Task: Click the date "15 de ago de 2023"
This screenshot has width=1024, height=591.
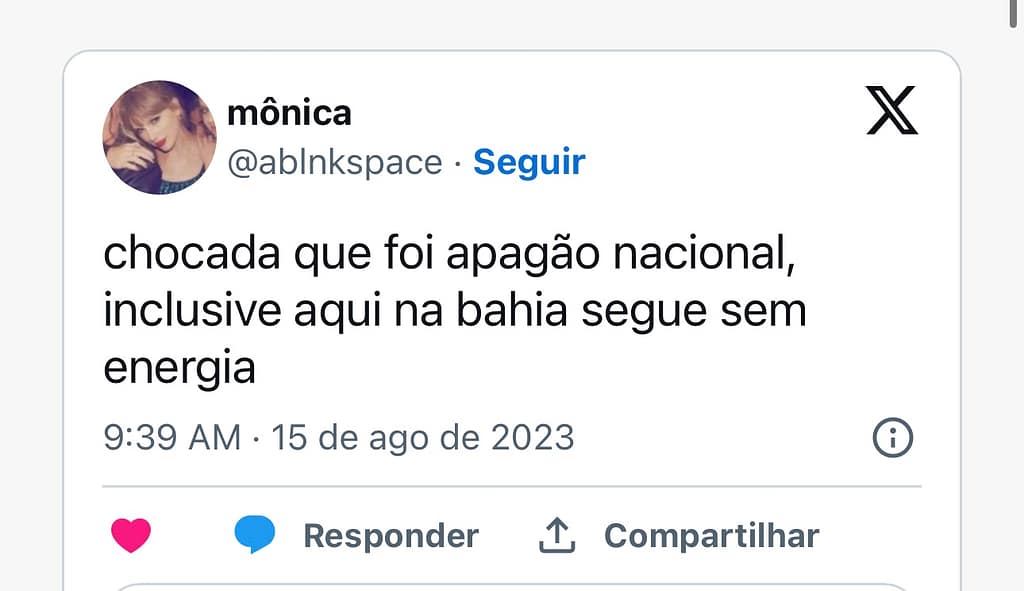Action: 423,438
